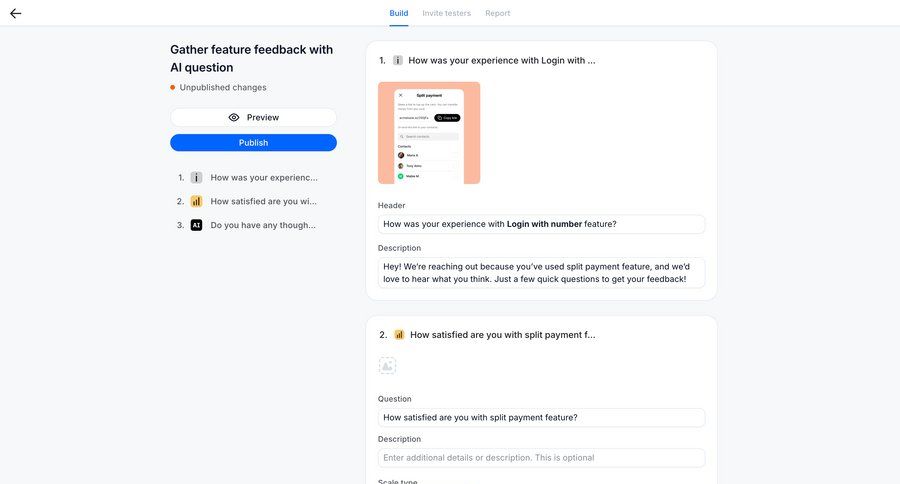Viewport: 900px width, 484px height.
Task: Click the empty Description field in question 2
Action: (541, 457)
